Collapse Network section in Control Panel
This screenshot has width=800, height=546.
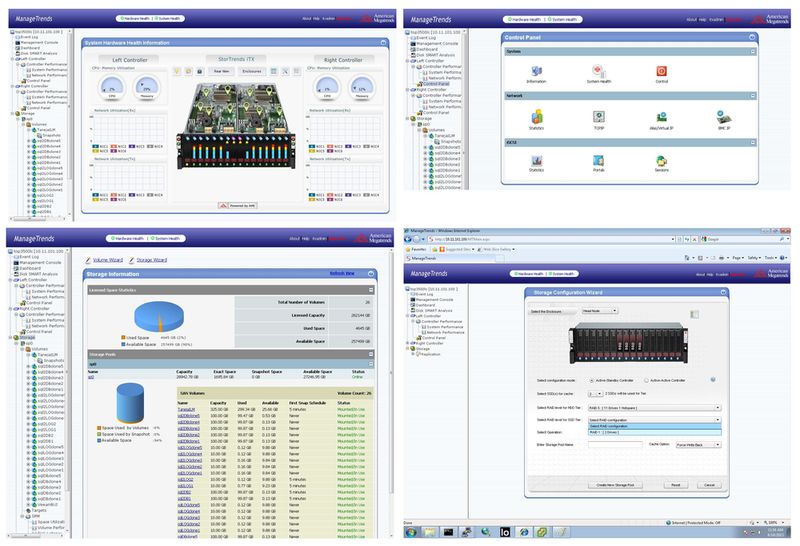(x=753, y=95)
